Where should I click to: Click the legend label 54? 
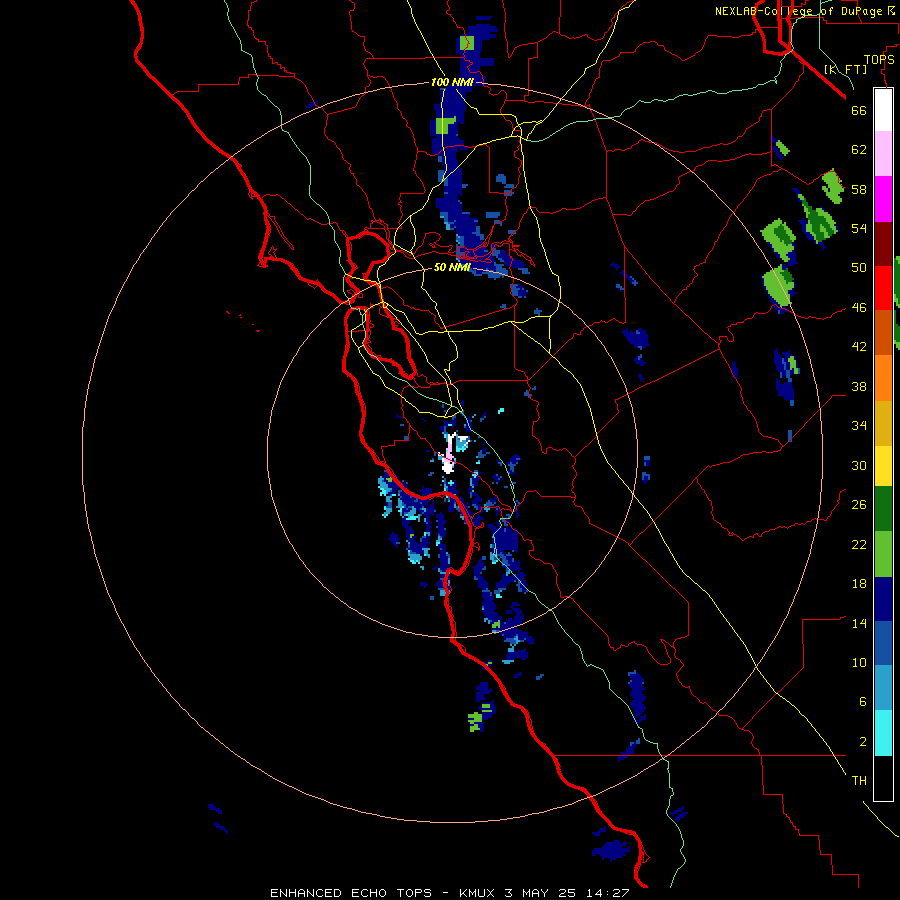(x=859, y=228)
